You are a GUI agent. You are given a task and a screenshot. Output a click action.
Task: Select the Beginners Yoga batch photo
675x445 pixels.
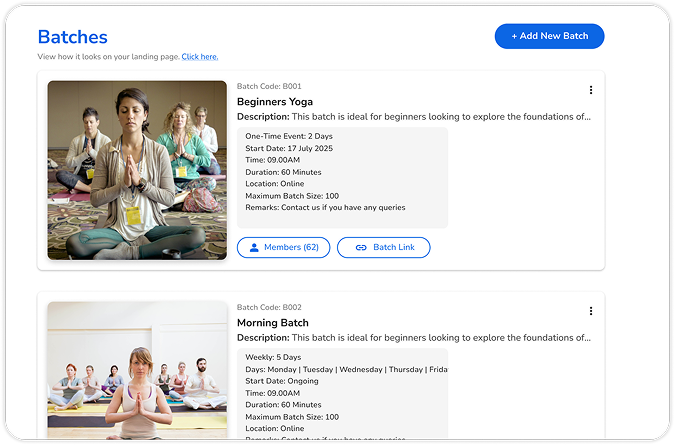(137, 170)
